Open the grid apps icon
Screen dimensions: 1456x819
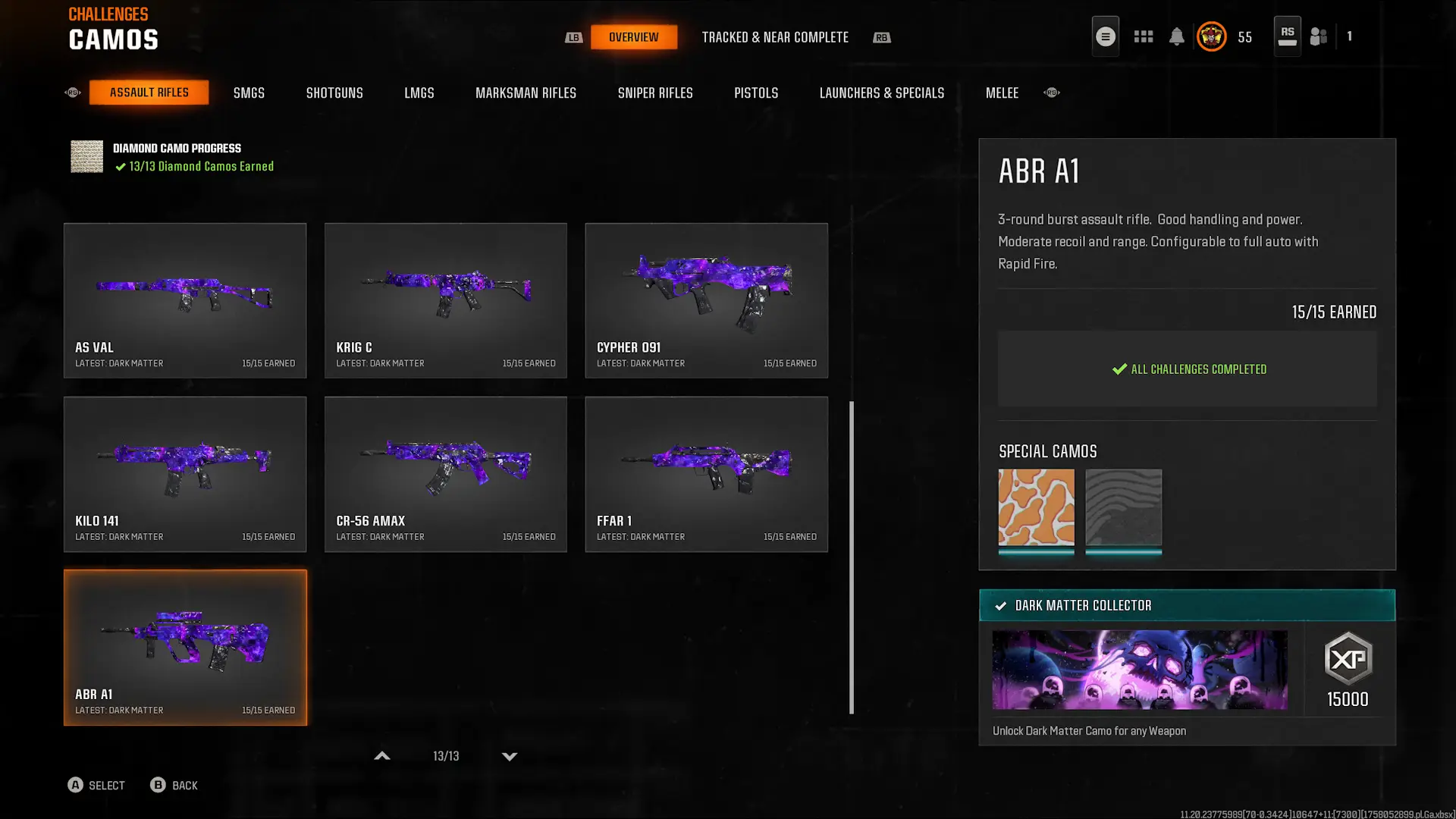click(1144, 36)
